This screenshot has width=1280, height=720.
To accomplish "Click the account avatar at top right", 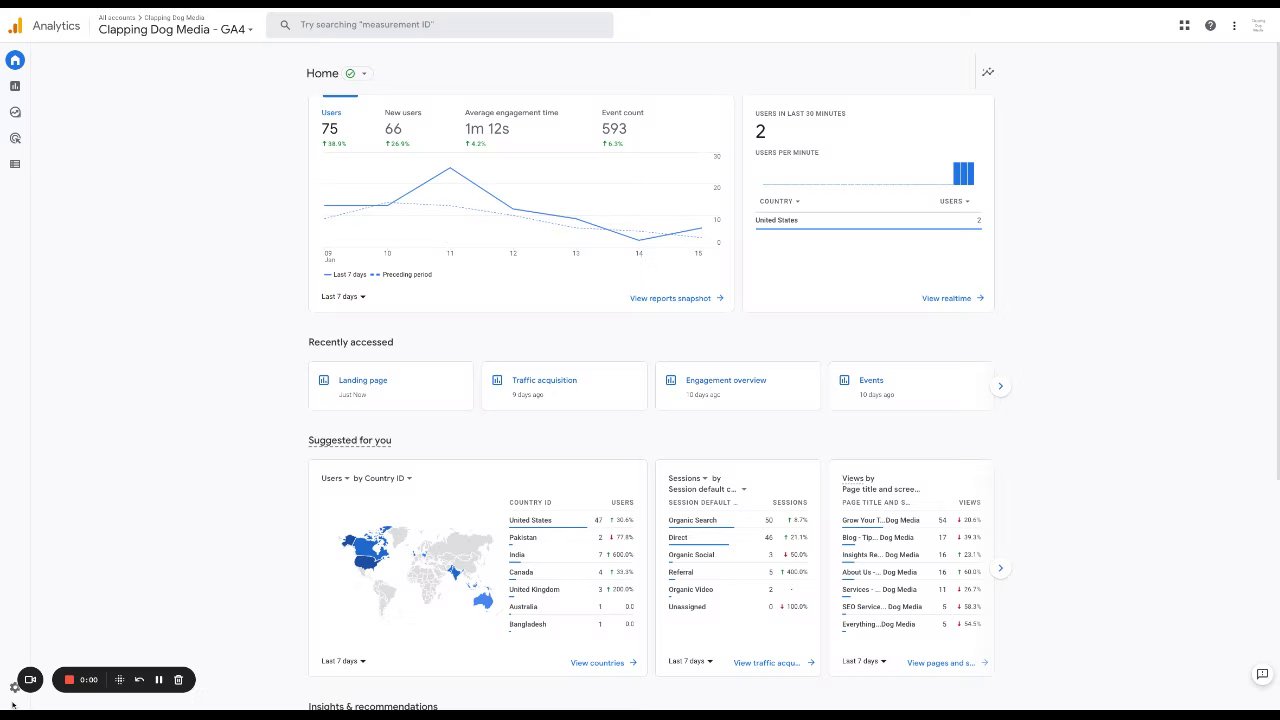I will point(1258,26).
